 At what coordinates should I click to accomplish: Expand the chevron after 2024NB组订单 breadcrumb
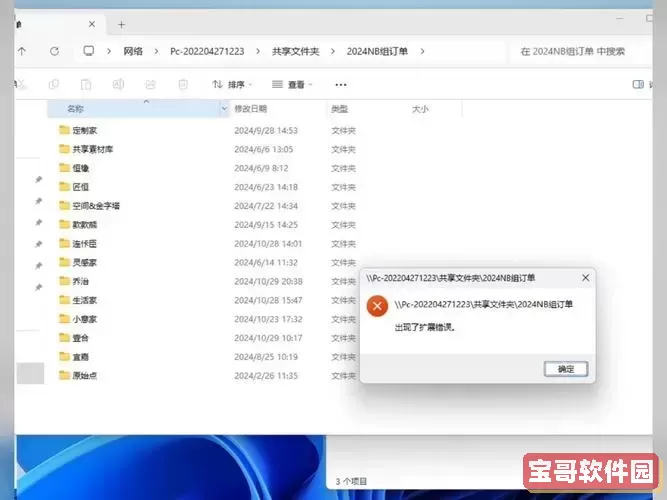tap(422, 51)
